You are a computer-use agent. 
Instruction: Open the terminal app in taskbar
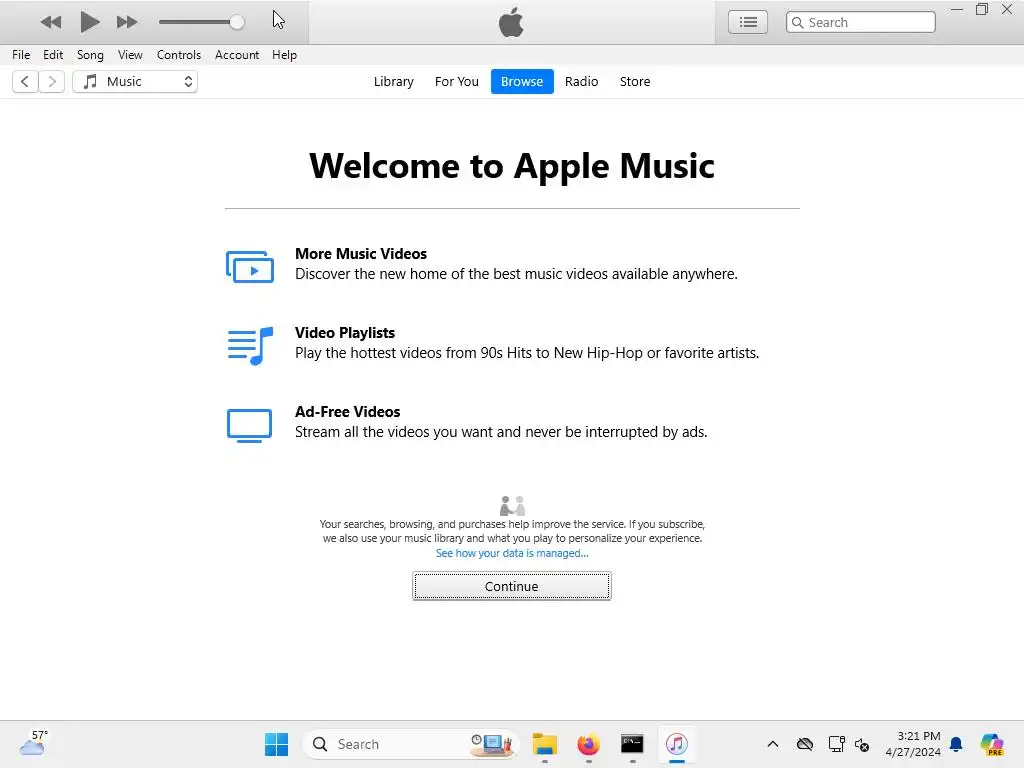click(x=632, y=744)
